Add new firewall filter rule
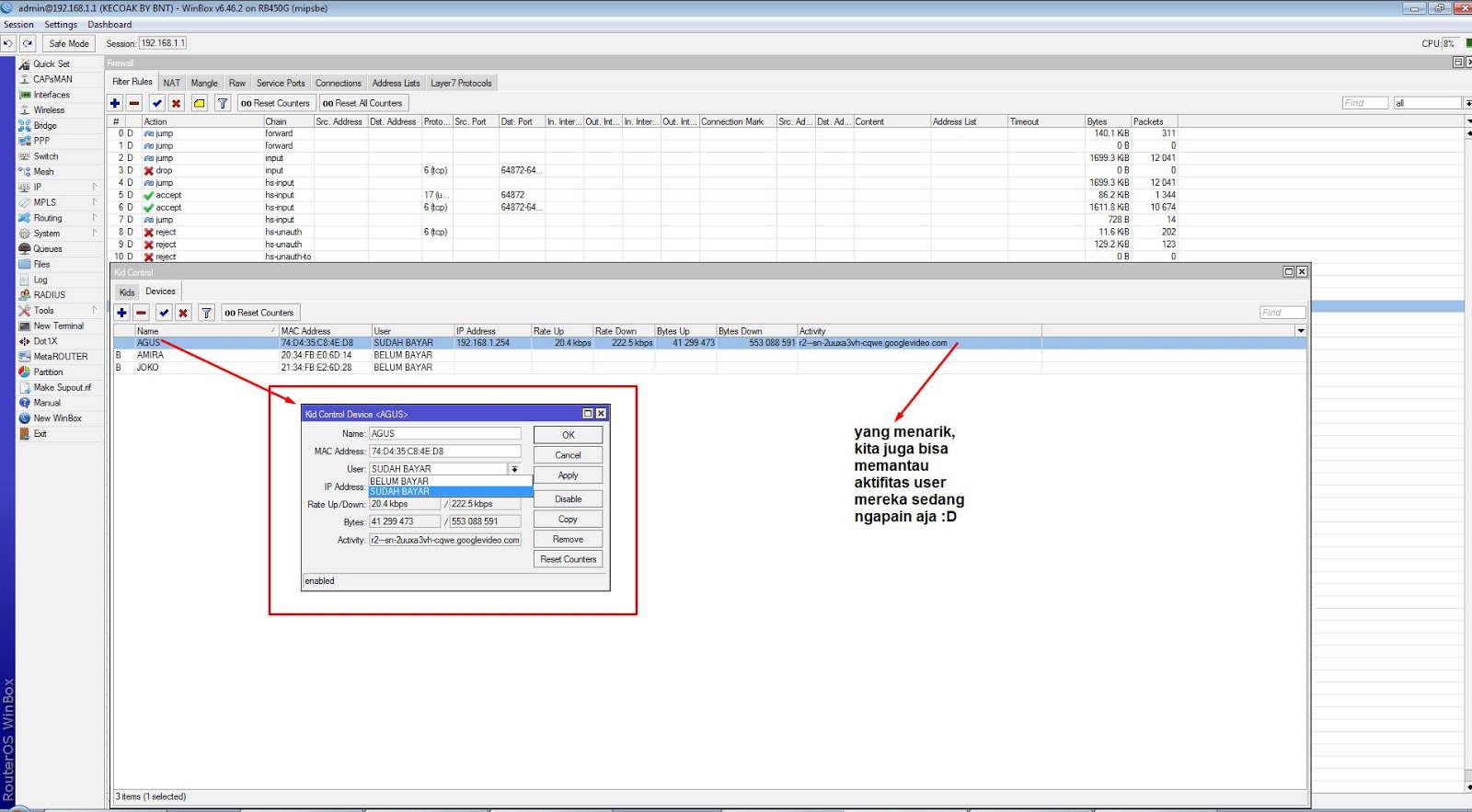 point(115,103)
